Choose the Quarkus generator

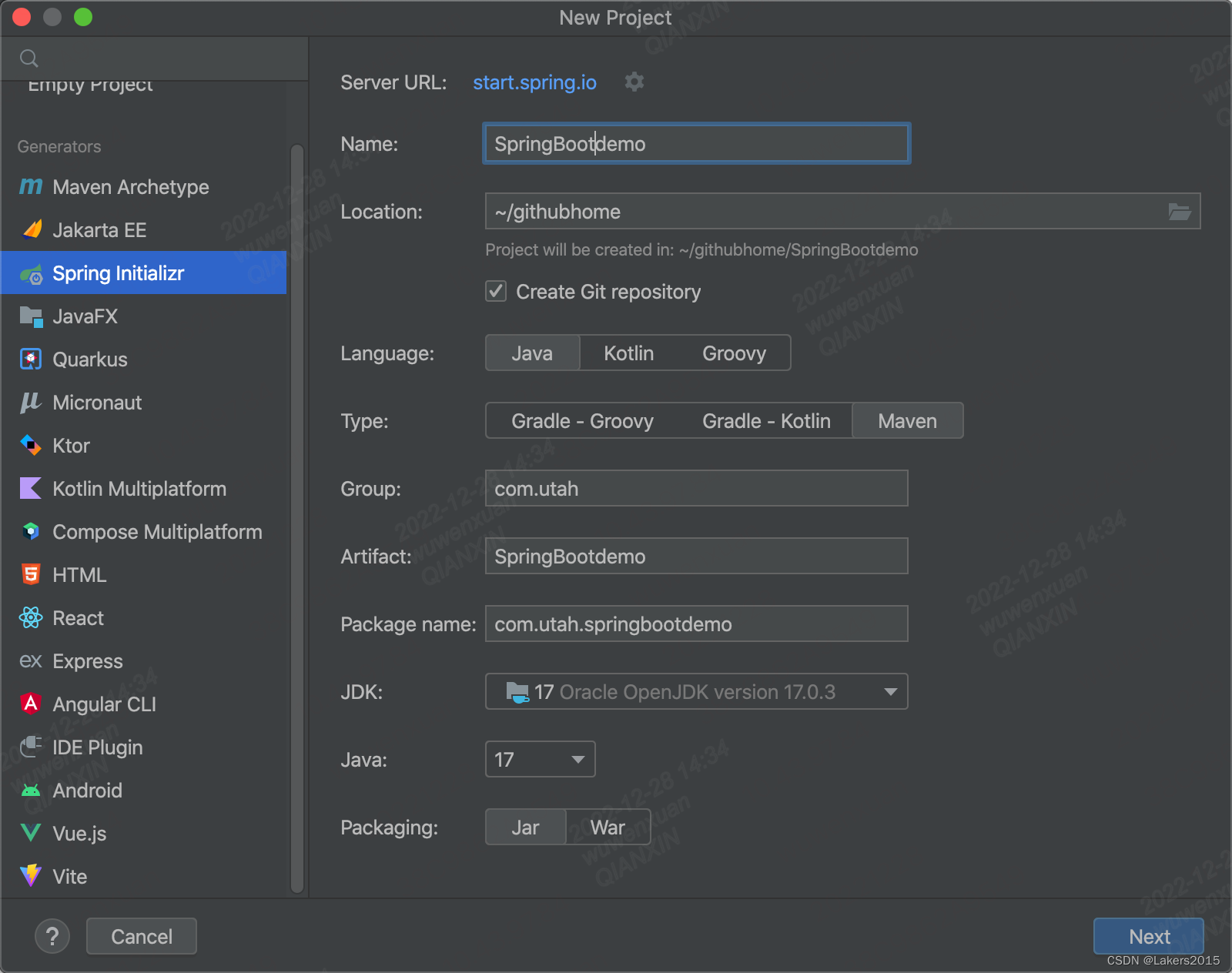pyautogui.click(x=89, y=359)
